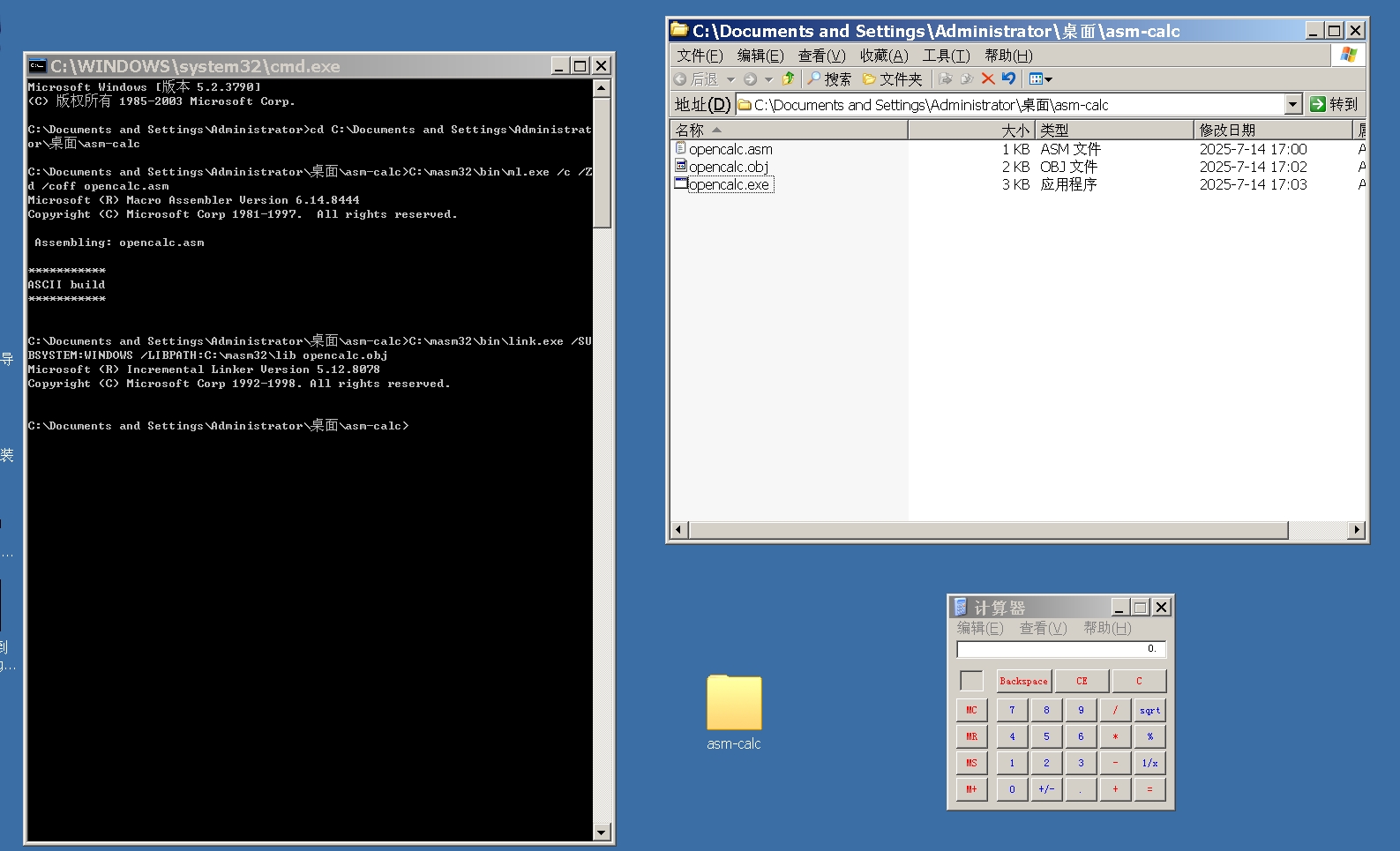The width and height of the screenshot is (1400, 851).
Task: Open Back history dropdown arrow in Explorer
Action: (730, 79)
